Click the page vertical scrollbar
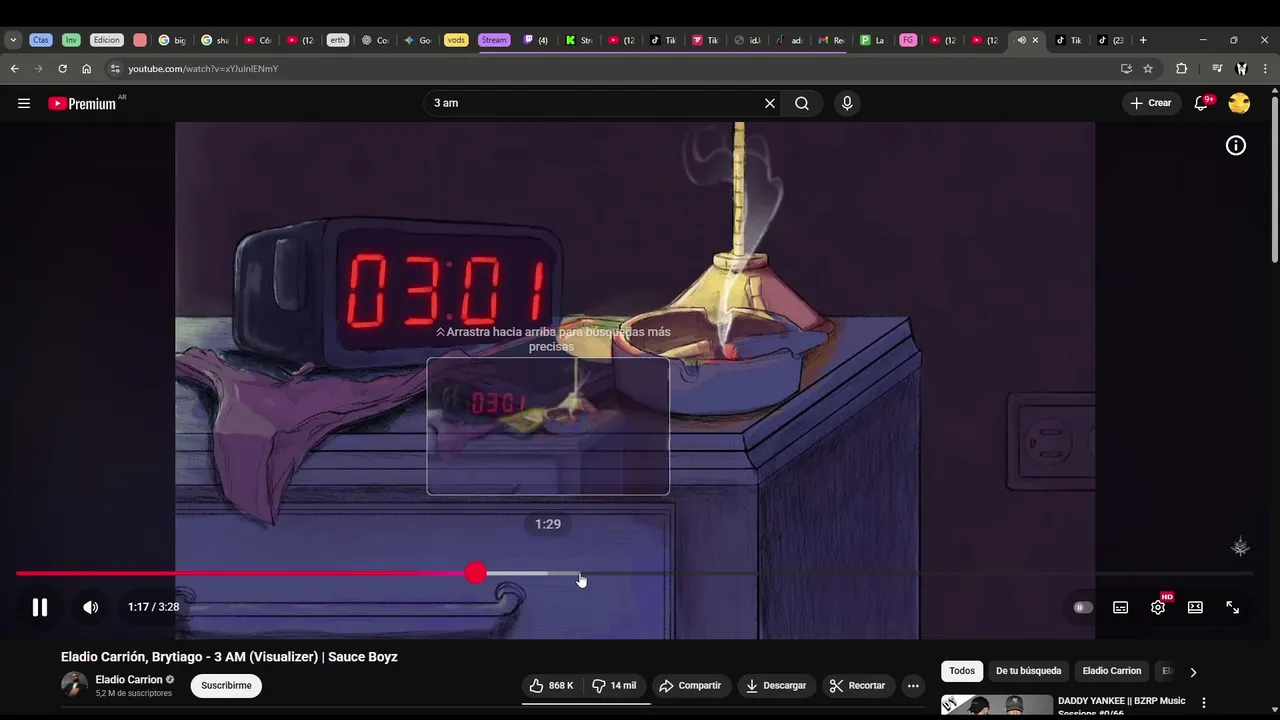The width and height of the screenshot is (1280, 720). pyautogui.click(x=1274, y=180)
